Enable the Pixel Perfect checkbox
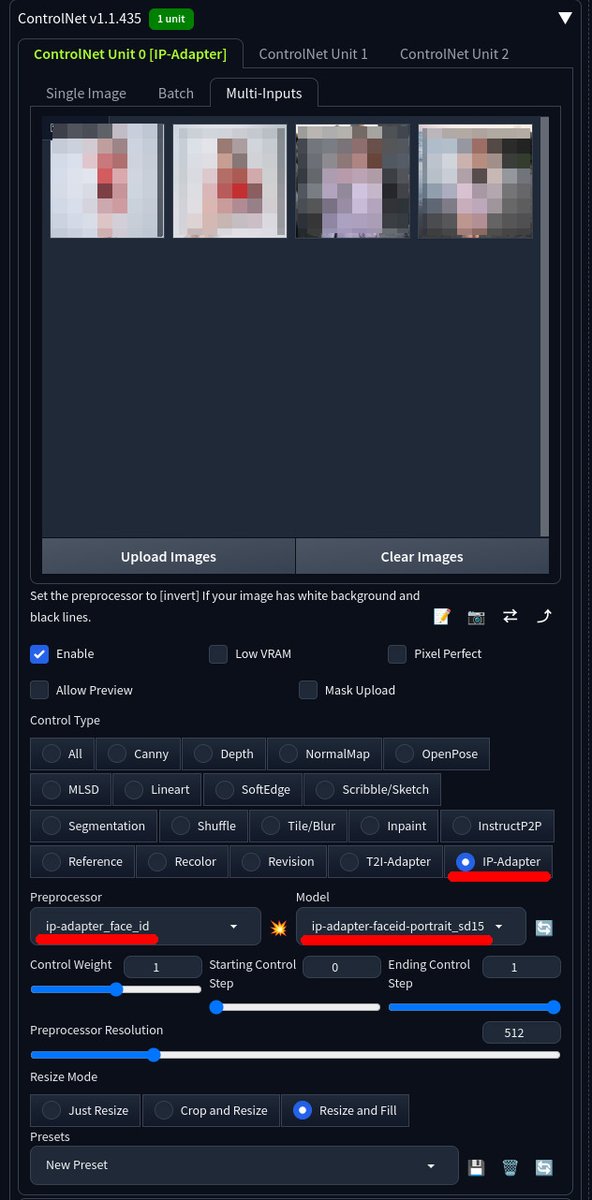592x1200 pixels. point(397,654)
